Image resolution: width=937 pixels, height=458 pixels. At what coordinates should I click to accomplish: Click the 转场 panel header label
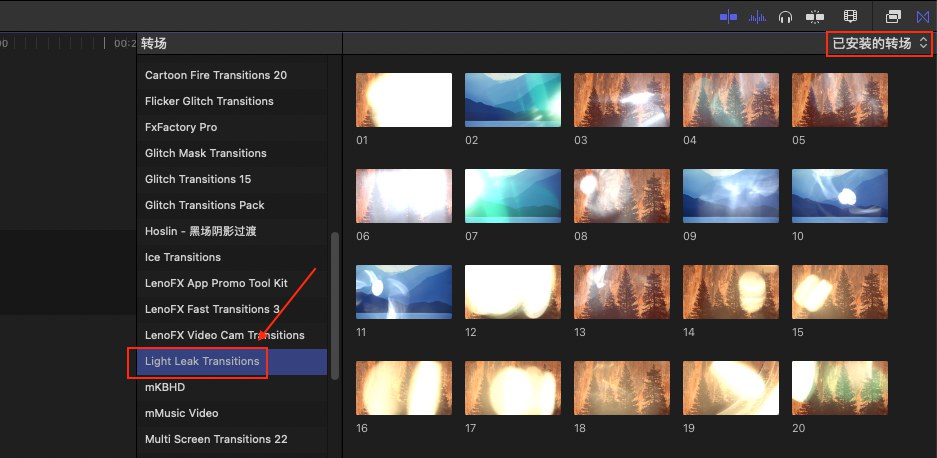click(154, 43)
